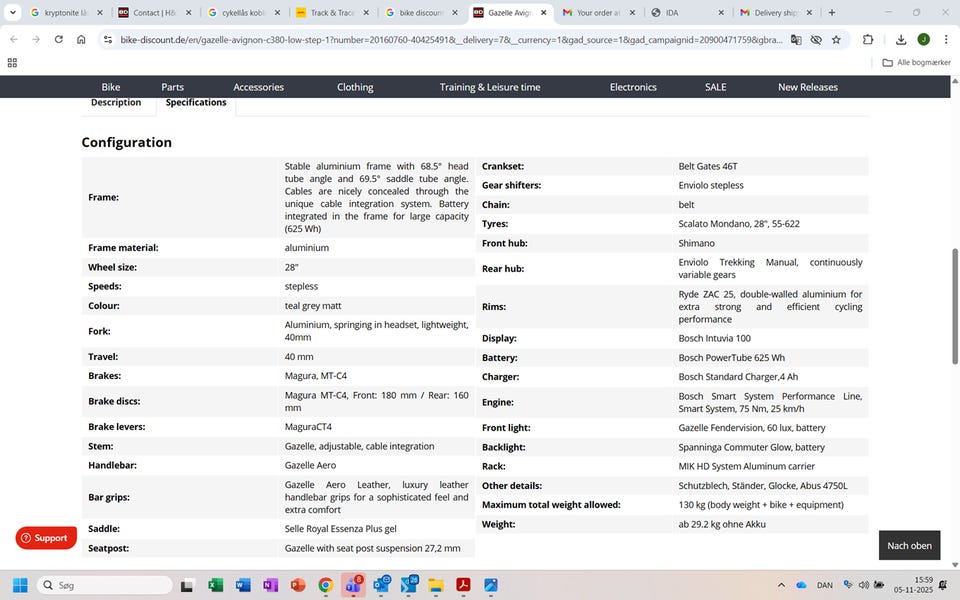Open the DAN language indicator
The image size is (960, 600).
click(x=825, y=585)
